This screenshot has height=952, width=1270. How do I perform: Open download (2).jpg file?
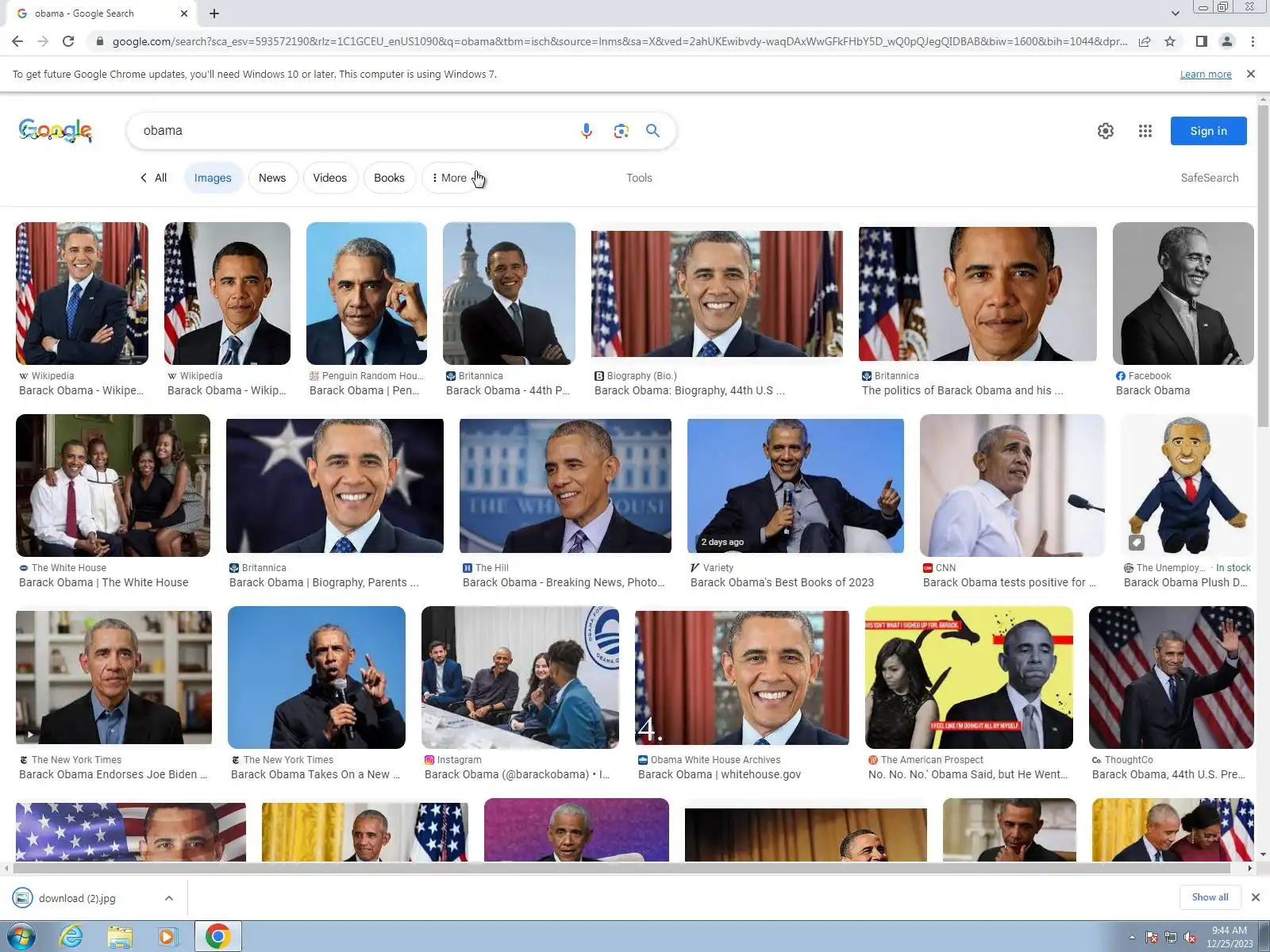coord(77,898)
